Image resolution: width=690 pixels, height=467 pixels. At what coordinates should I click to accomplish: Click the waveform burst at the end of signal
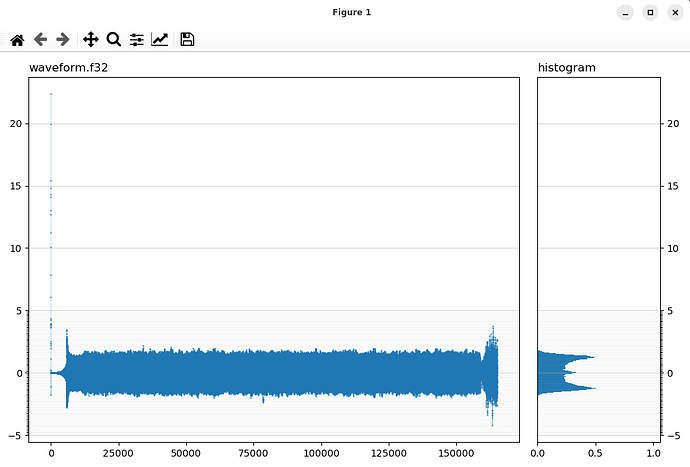[492, 374]
